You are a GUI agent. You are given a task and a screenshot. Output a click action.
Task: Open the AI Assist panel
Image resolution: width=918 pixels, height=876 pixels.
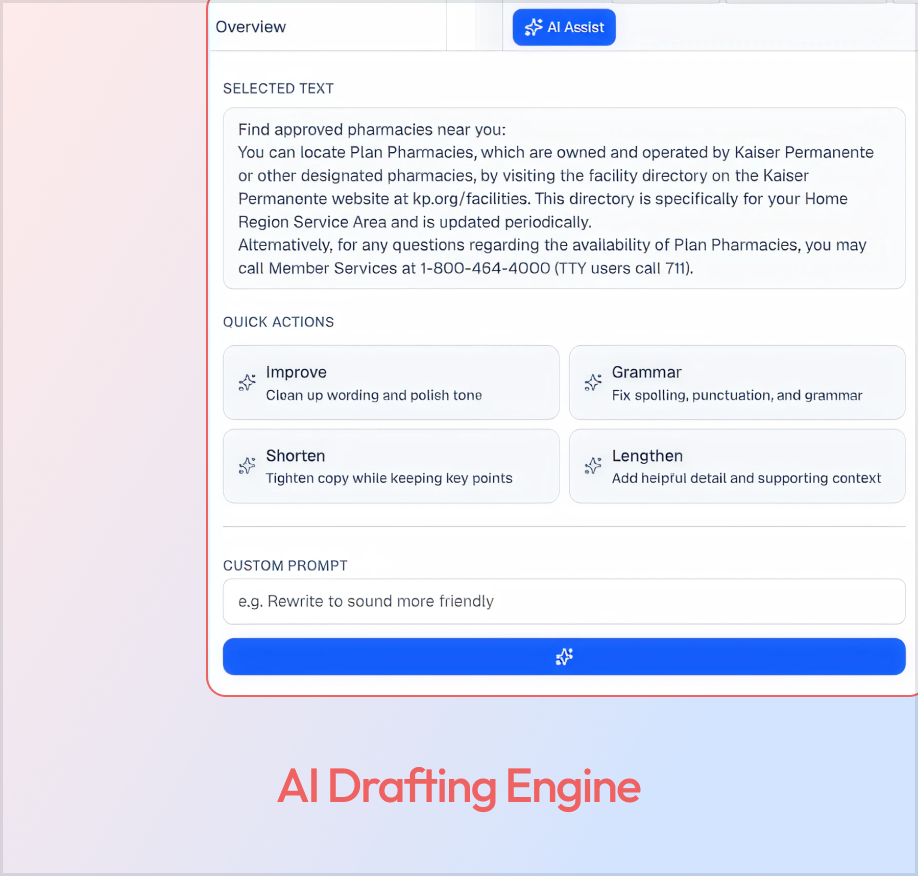[x=563, y=27]
